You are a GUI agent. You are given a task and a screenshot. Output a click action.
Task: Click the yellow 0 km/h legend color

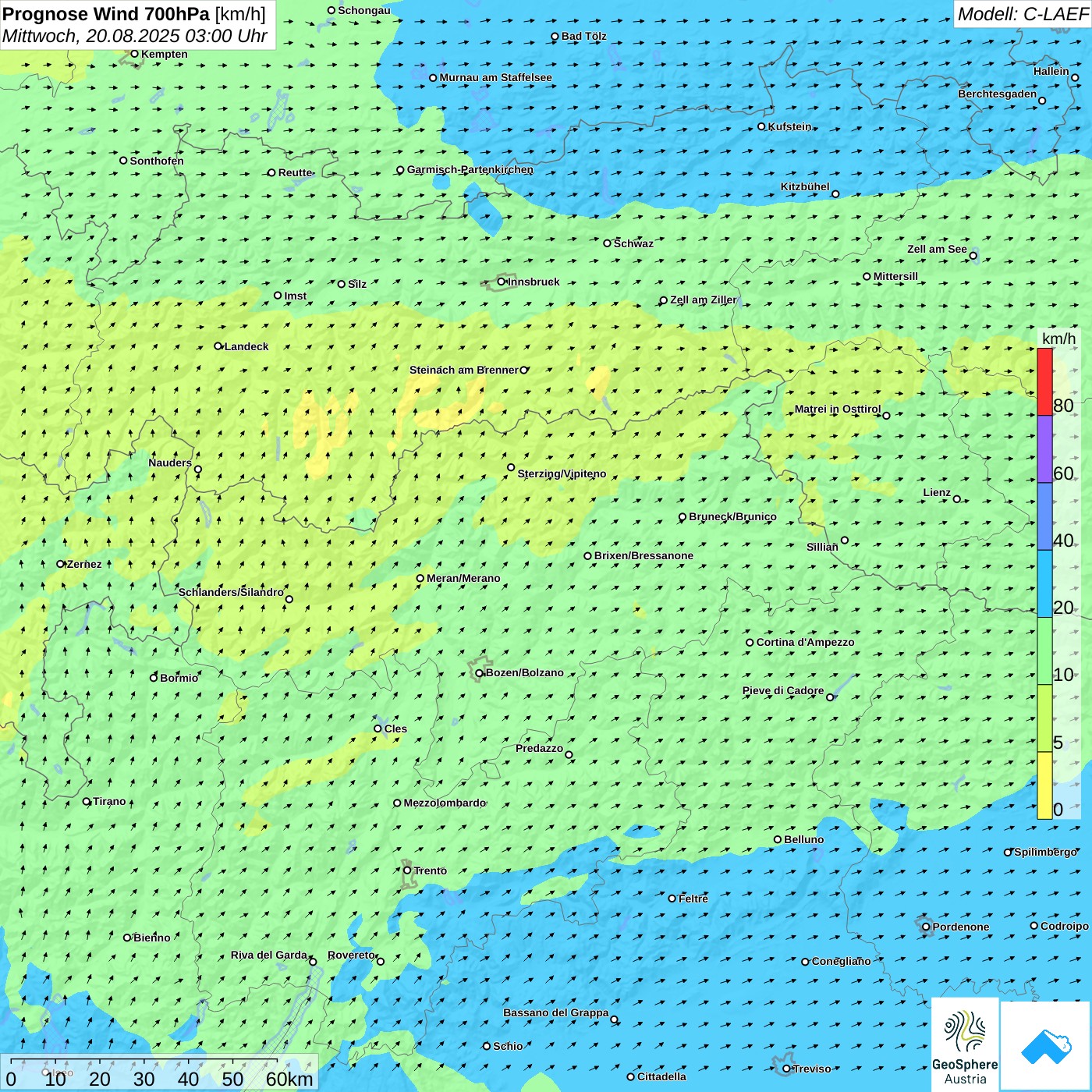coord(1044,785)
